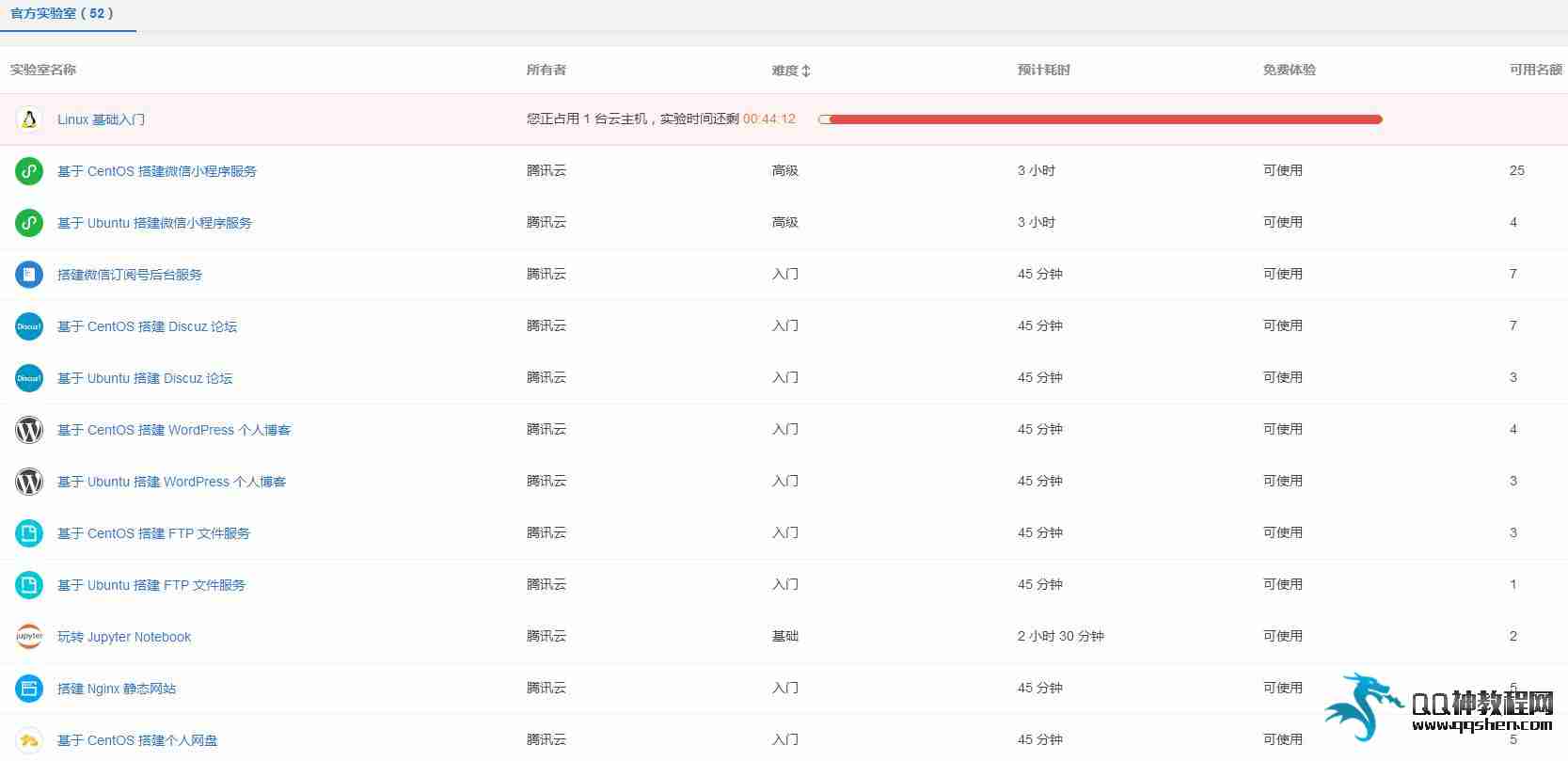
Task: Open 基于 CentOS 搭建 WordPress 个人博客
Action: pyautogui.click(x=174, y=430)
